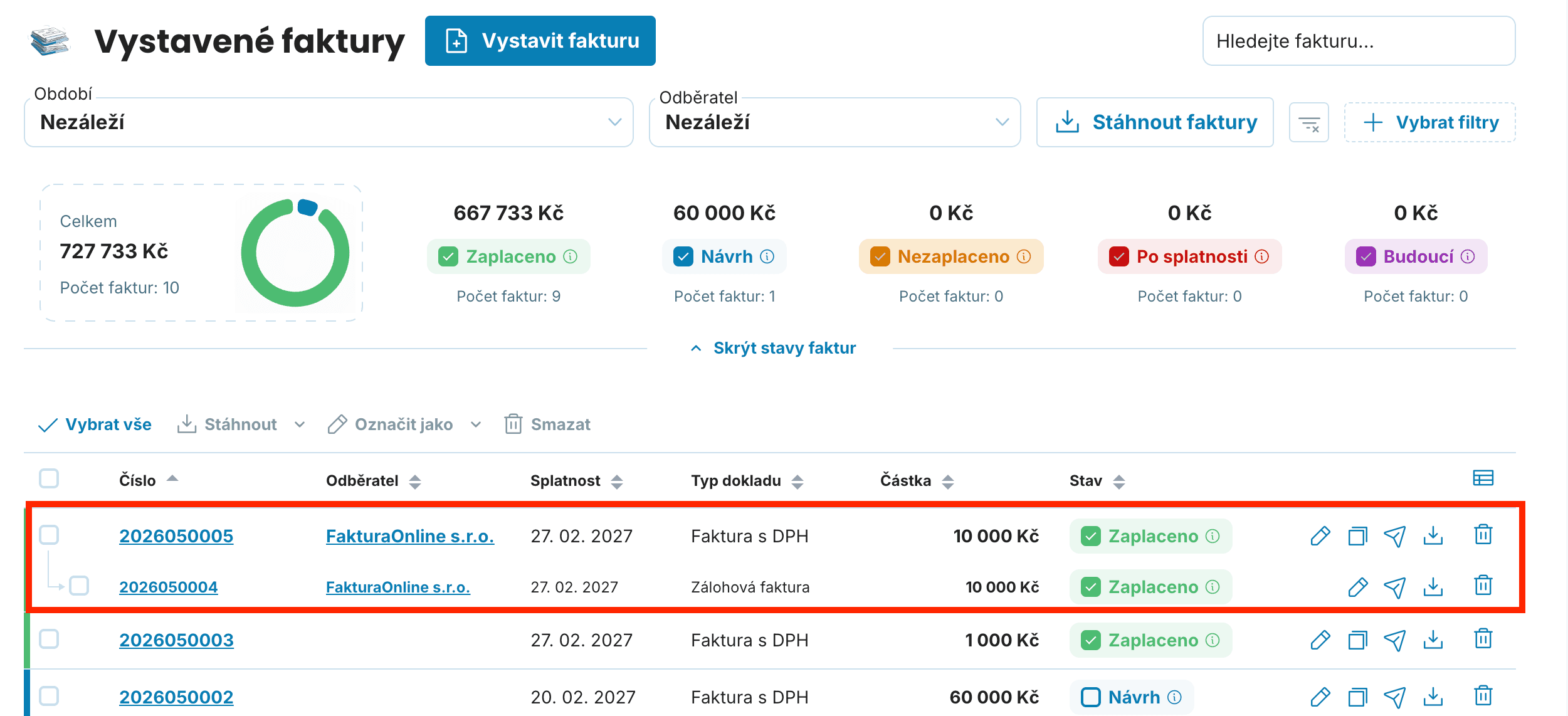Click the Návrh status badge on invoice 2026050002
This screenshot has height=716, width=1568.
coord(1132,697)
